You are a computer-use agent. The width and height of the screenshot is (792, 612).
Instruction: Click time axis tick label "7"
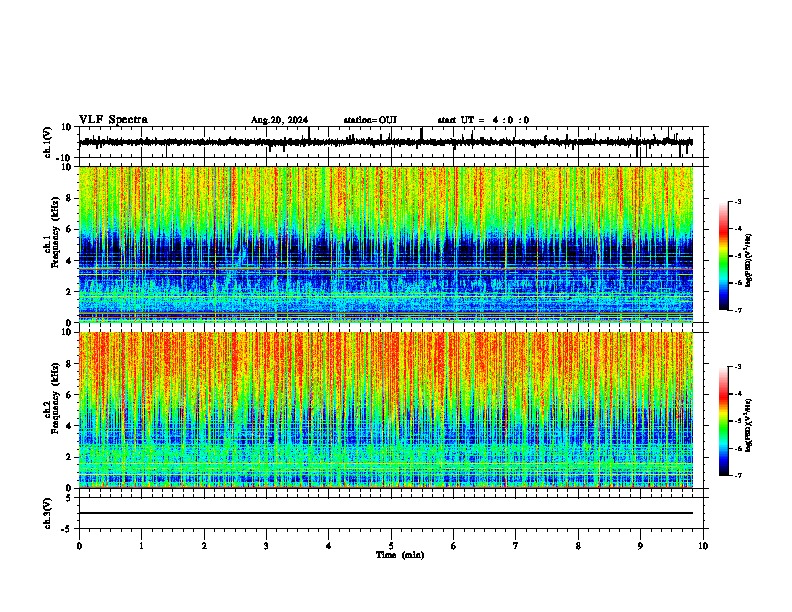tap(516, 546)
